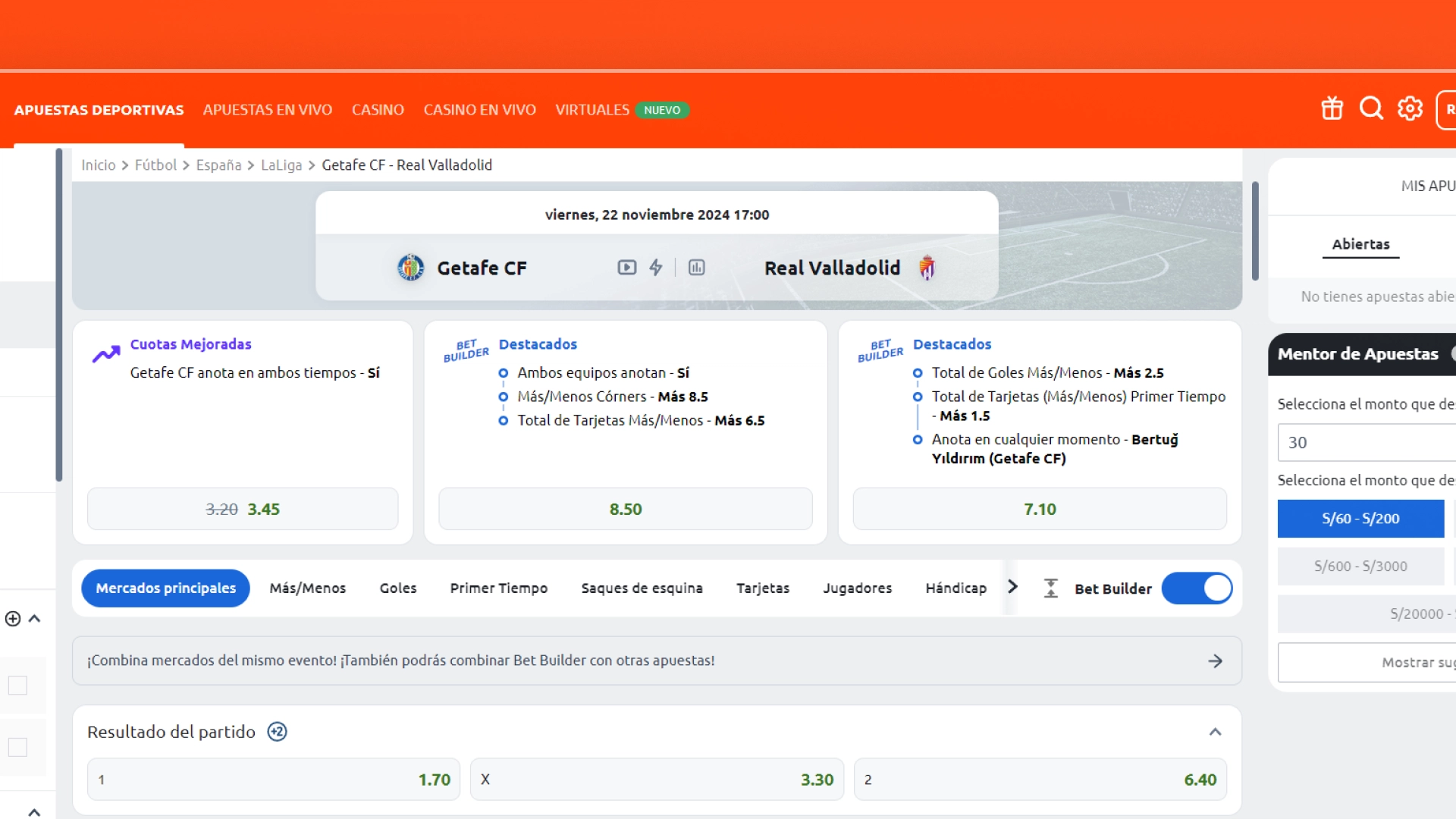
Task: Go to LaLiga breadcrumb
Action: (281, 165)
